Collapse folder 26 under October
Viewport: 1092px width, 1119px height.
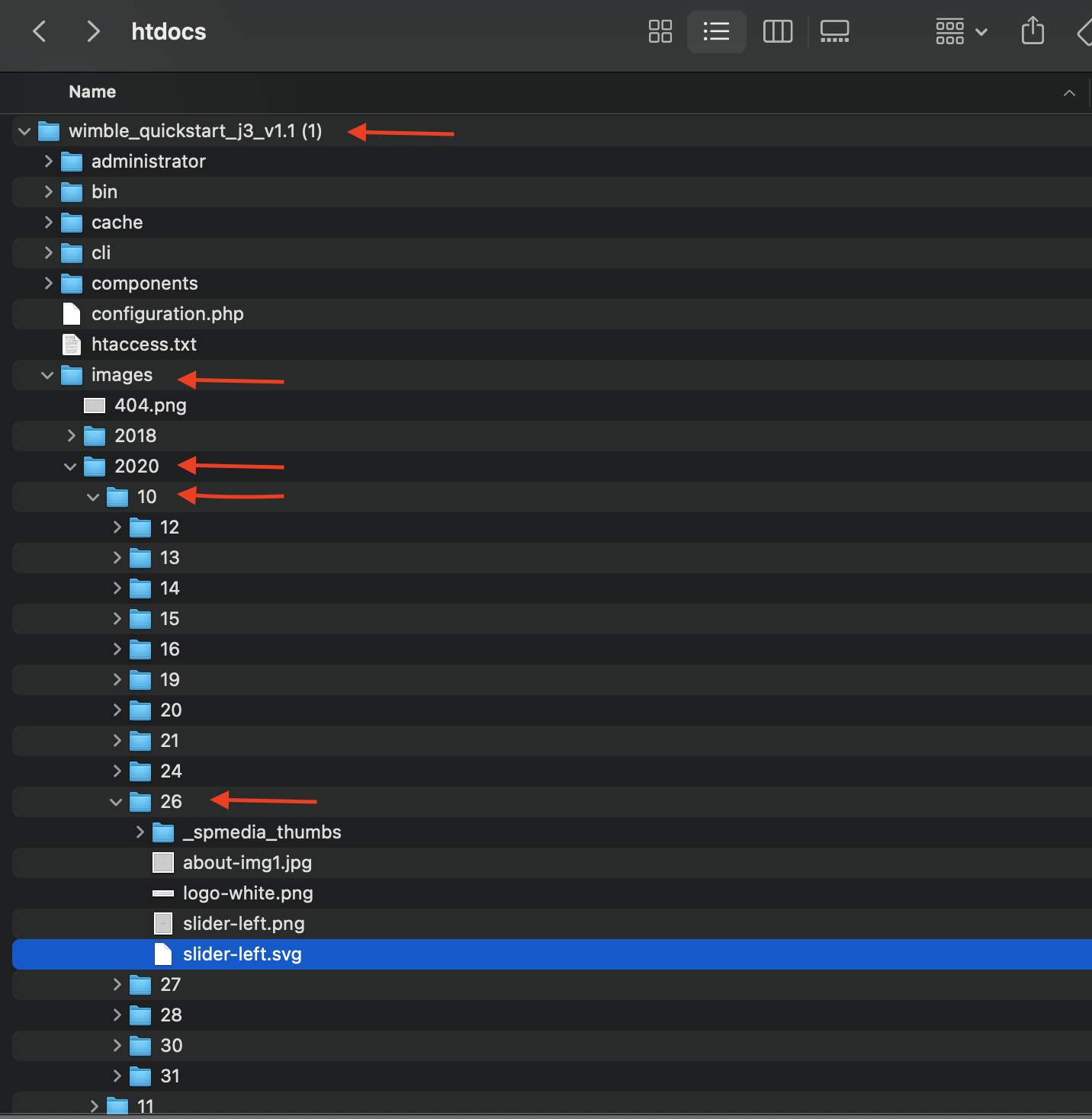click(x=115, y=801)
